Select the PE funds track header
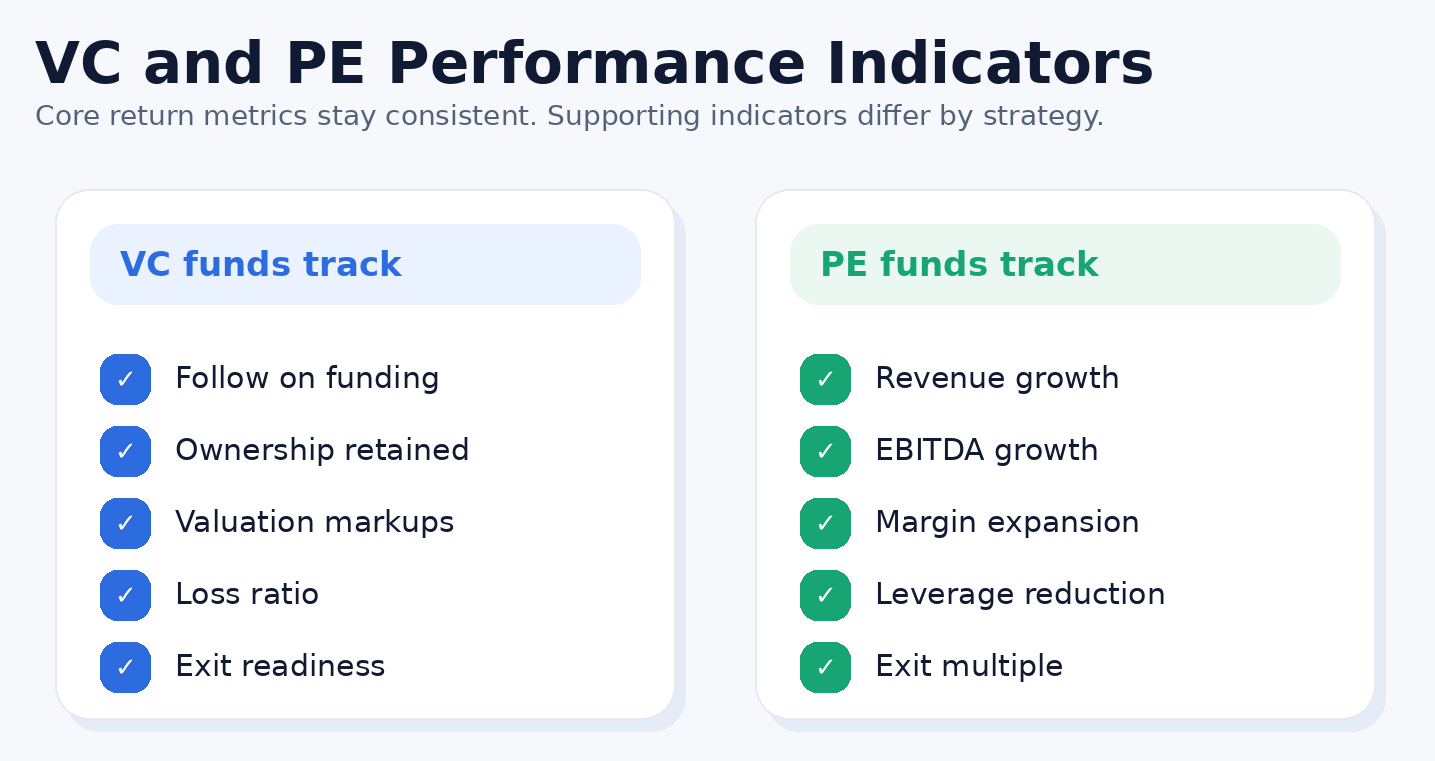Image resolution: width=1435 pixels, height=761 pixels. (x=958, y=265)
